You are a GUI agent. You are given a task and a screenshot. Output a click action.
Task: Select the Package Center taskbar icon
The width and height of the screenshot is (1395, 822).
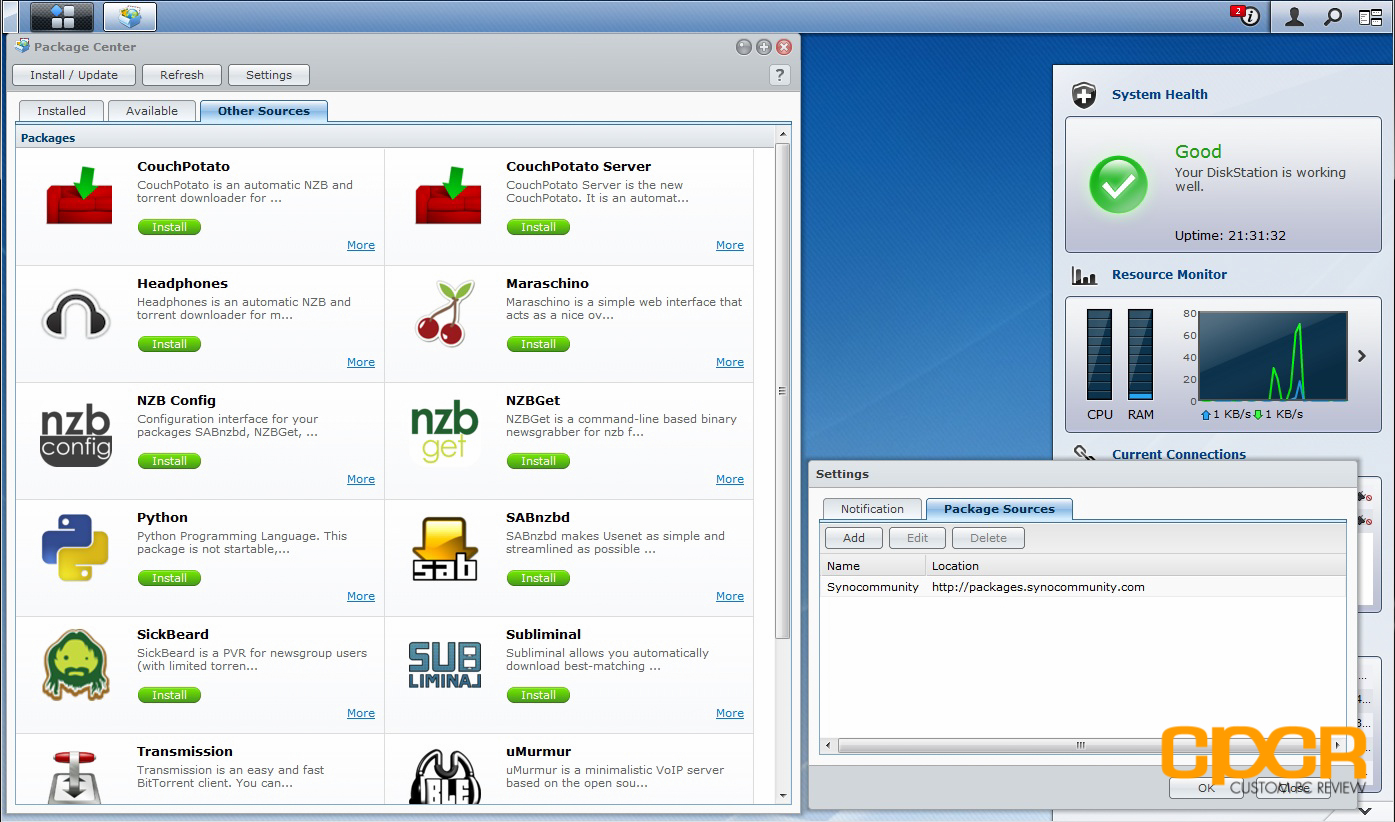point(130,16)
